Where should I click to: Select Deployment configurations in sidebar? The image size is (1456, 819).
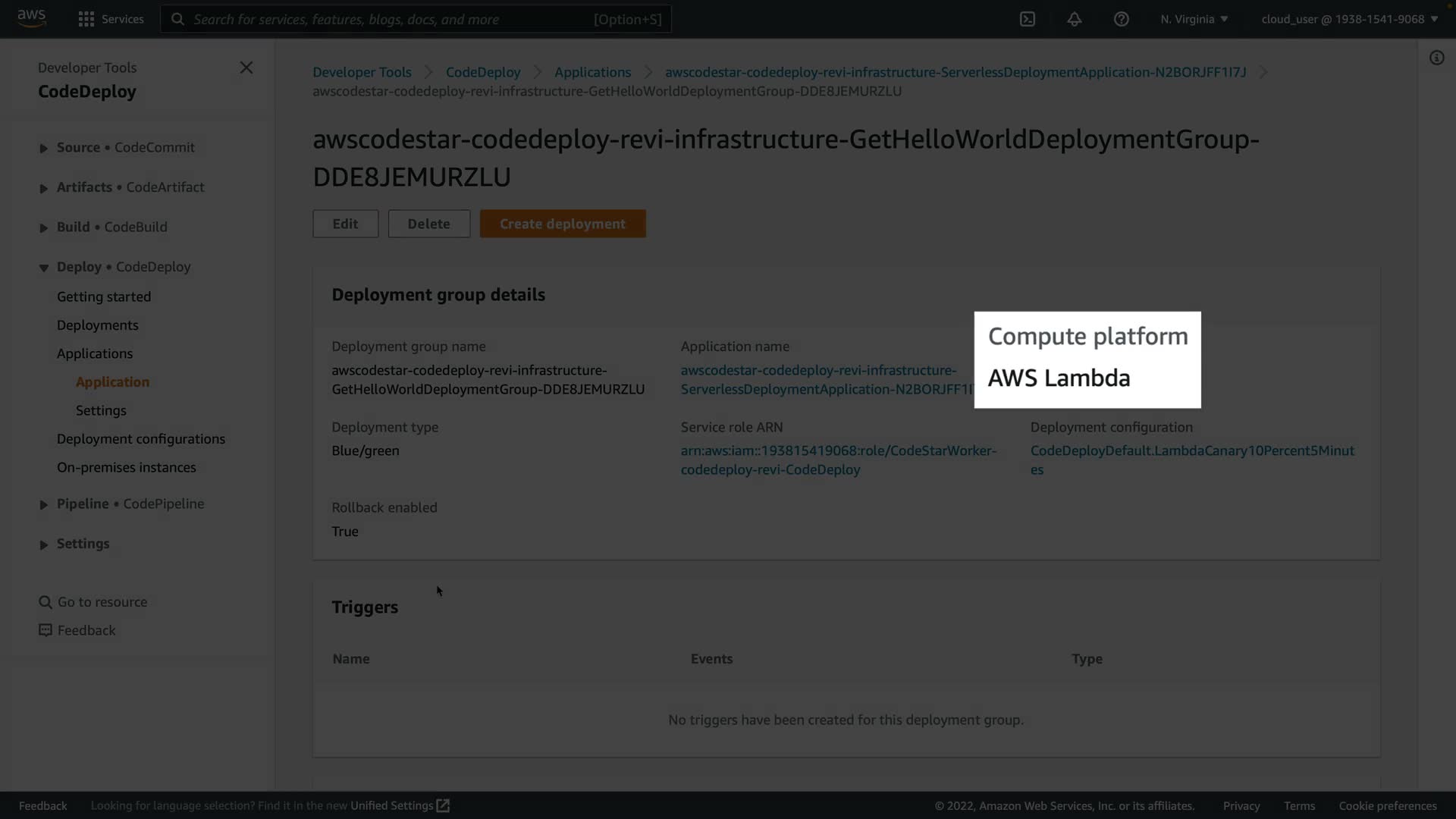(x=140, y=439)
